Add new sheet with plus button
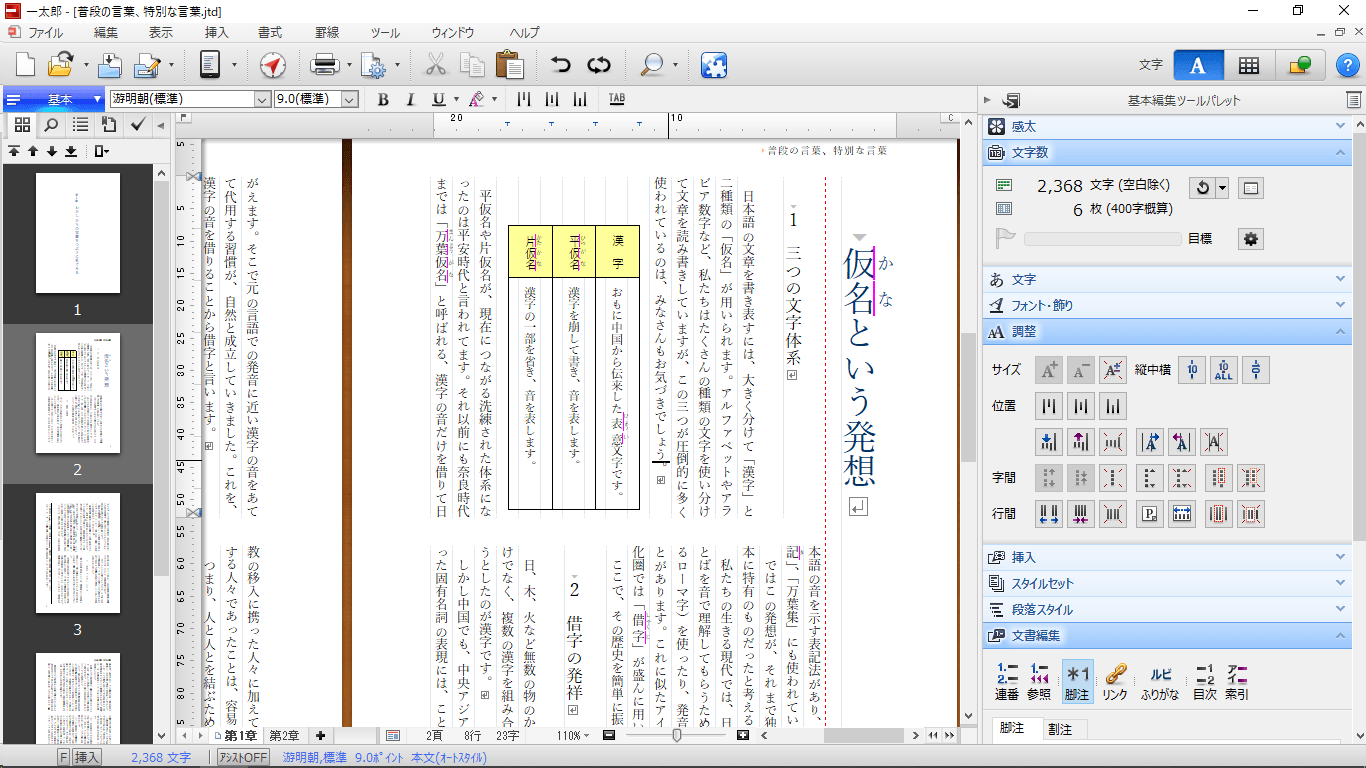The height and width of the screenshot is (768, 1366). [x=320, y=736]
